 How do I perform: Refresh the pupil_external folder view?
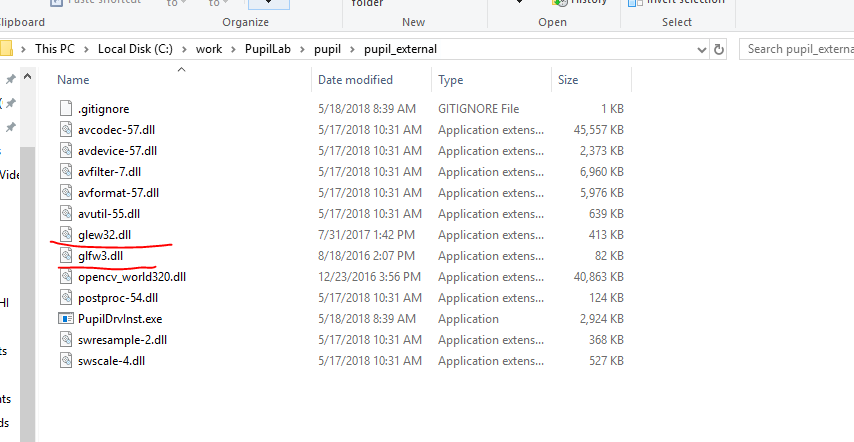click(719, 49)
